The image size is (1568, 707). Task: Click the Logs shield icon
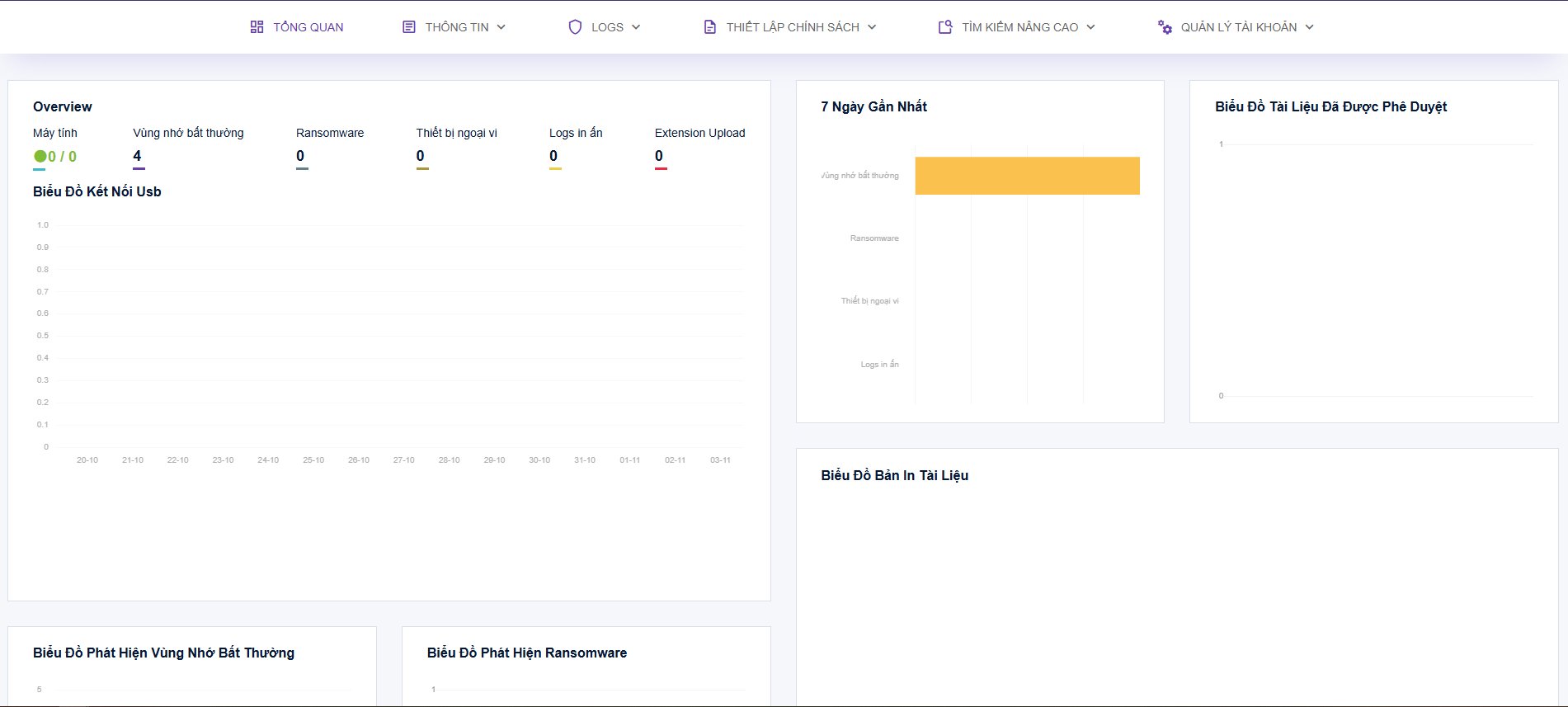[x=575, y=27]
